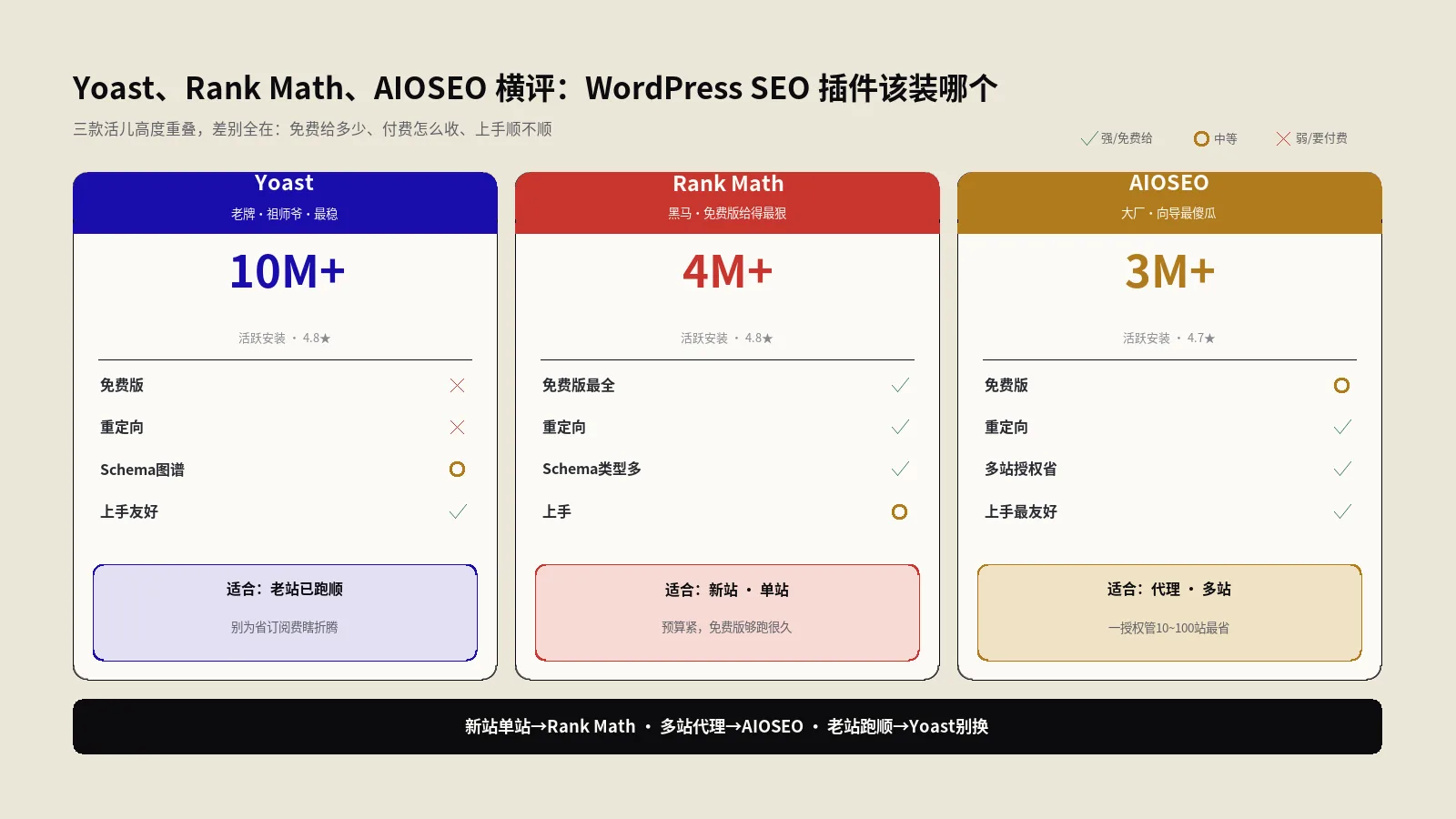Screen dimensions: 1456x819
Task: Click the checkmark beside Schema类型多
Action: point(900,470)
